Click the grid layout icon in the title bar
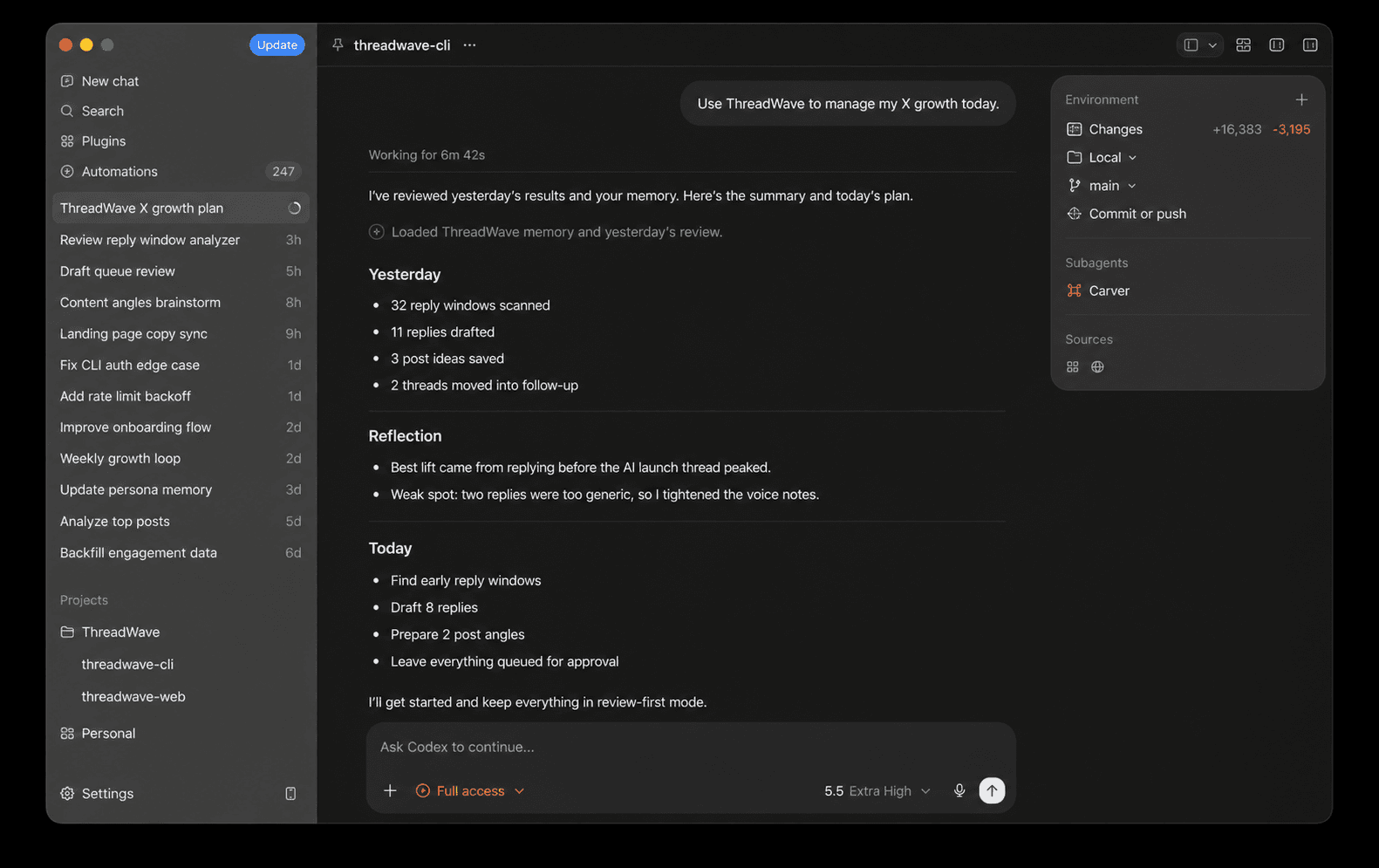Image resolution: width=1379 pixels, height=868 pixels. coord(1243,44)
